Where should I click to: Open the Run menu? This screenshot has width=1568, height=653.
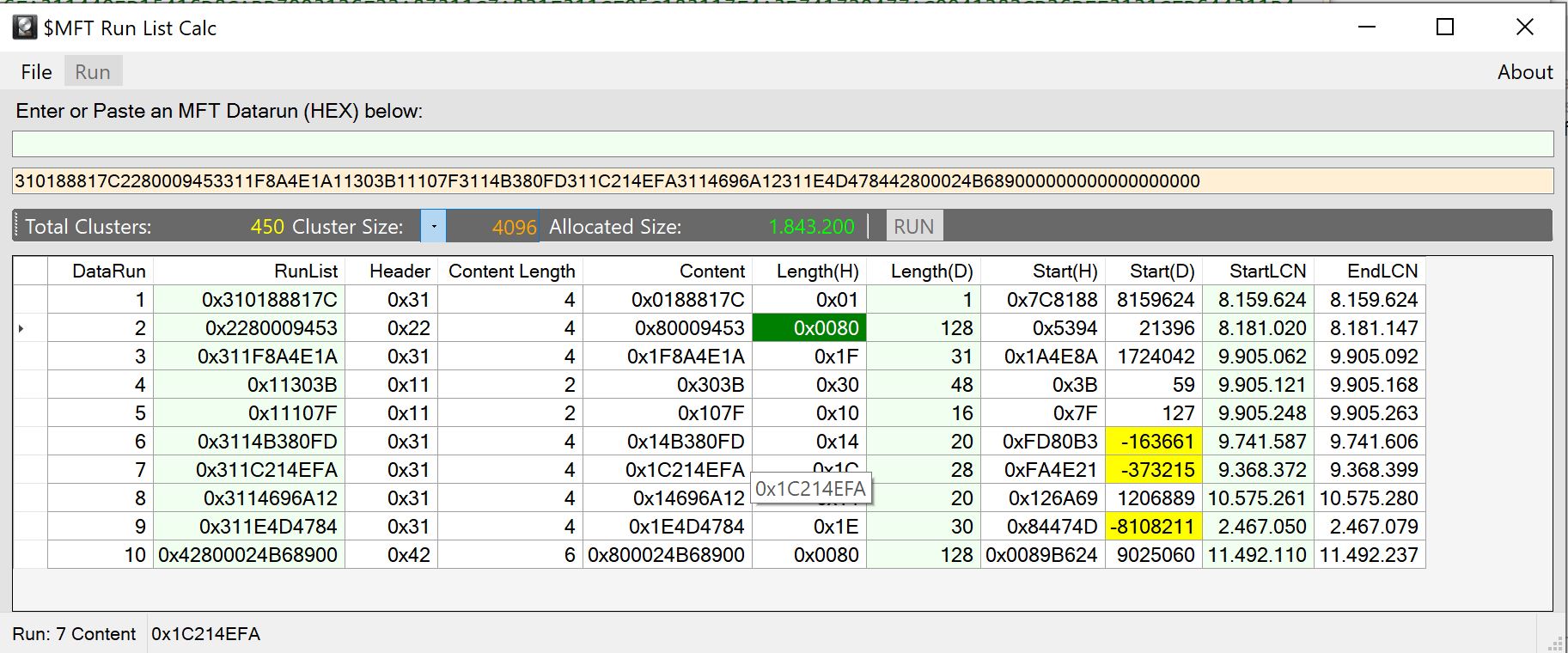(x=93, y=72)
